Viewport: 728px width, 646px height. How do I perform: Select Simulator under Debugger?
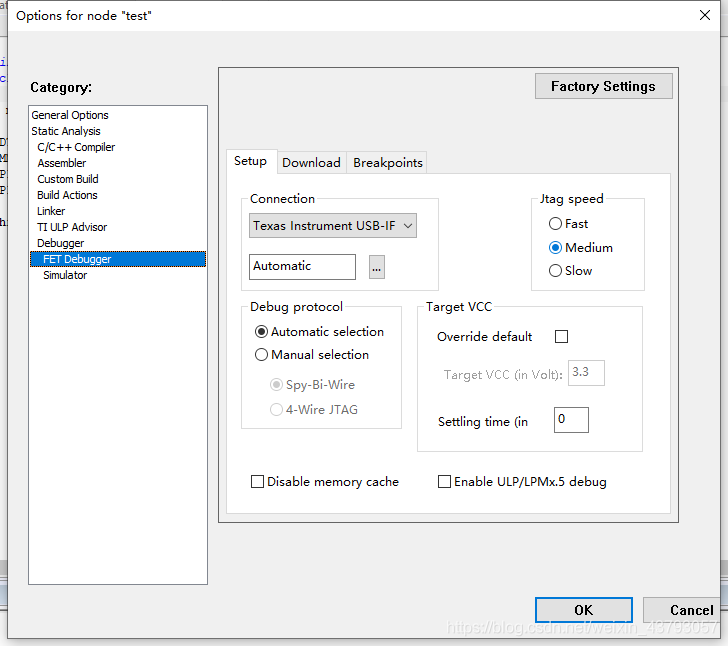point(65,275)
